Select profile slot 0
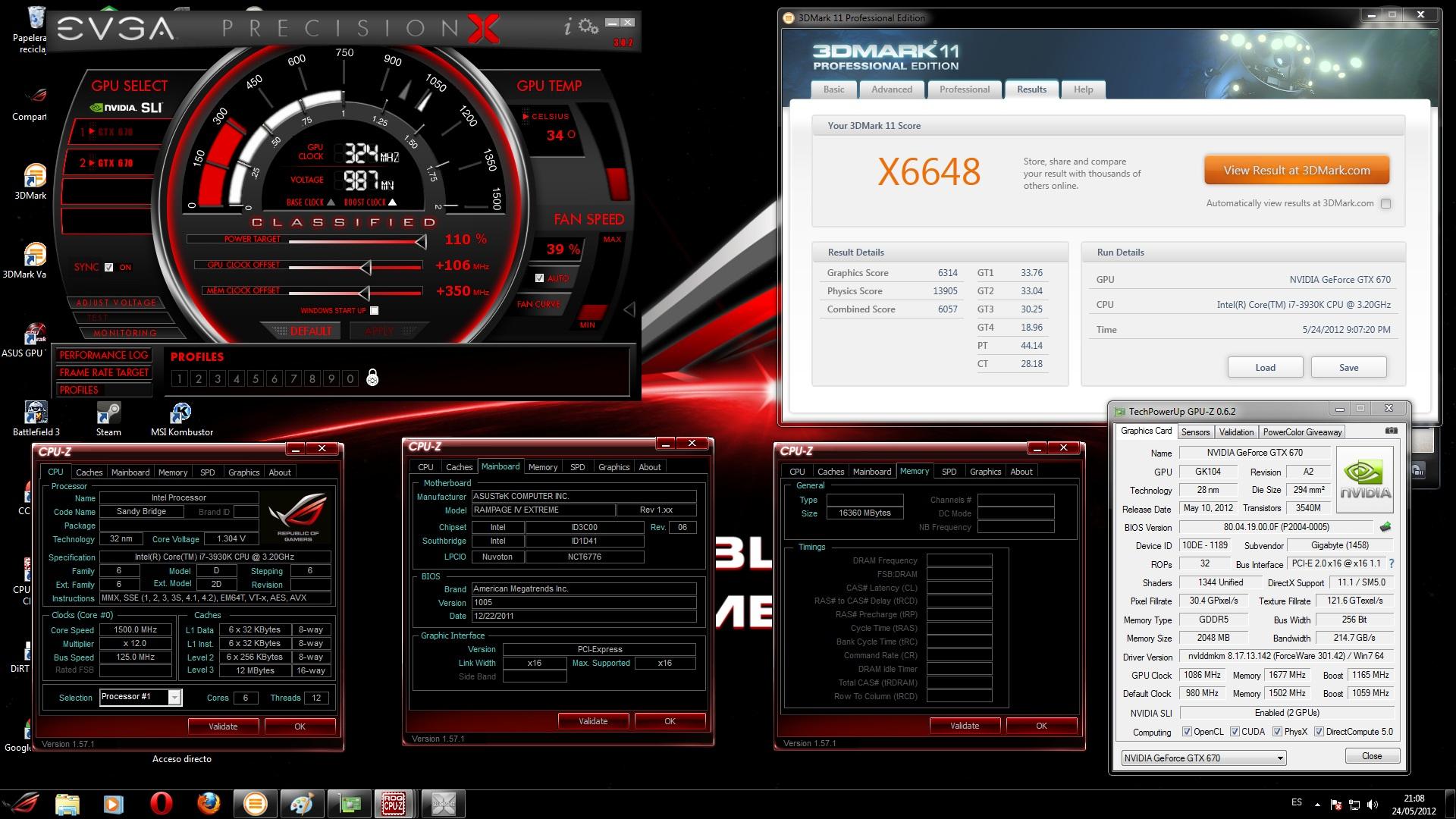 [350, 378]
